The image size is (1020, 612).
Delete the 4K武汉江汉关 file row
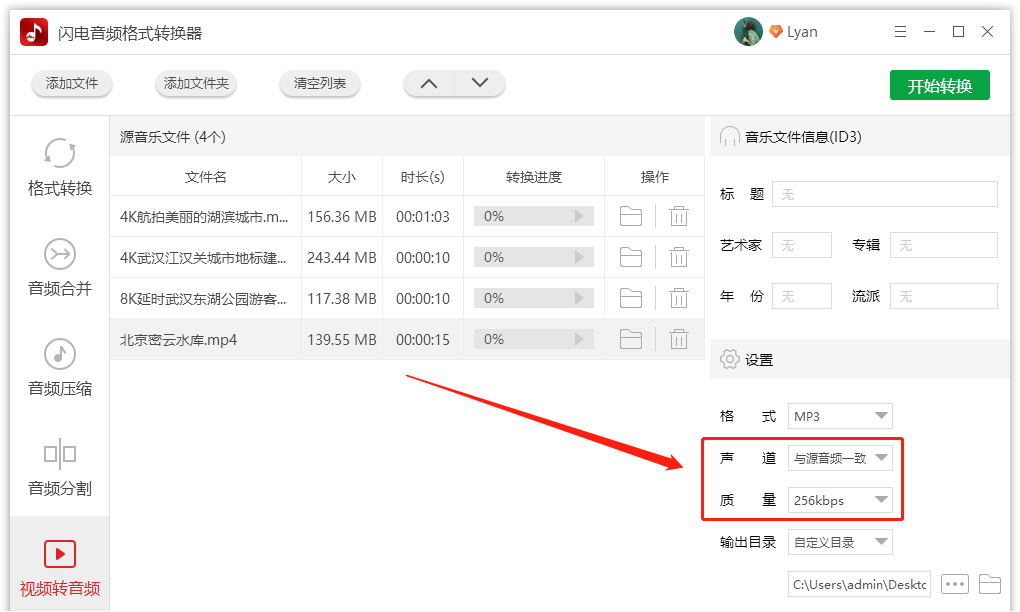pos(678,258)
